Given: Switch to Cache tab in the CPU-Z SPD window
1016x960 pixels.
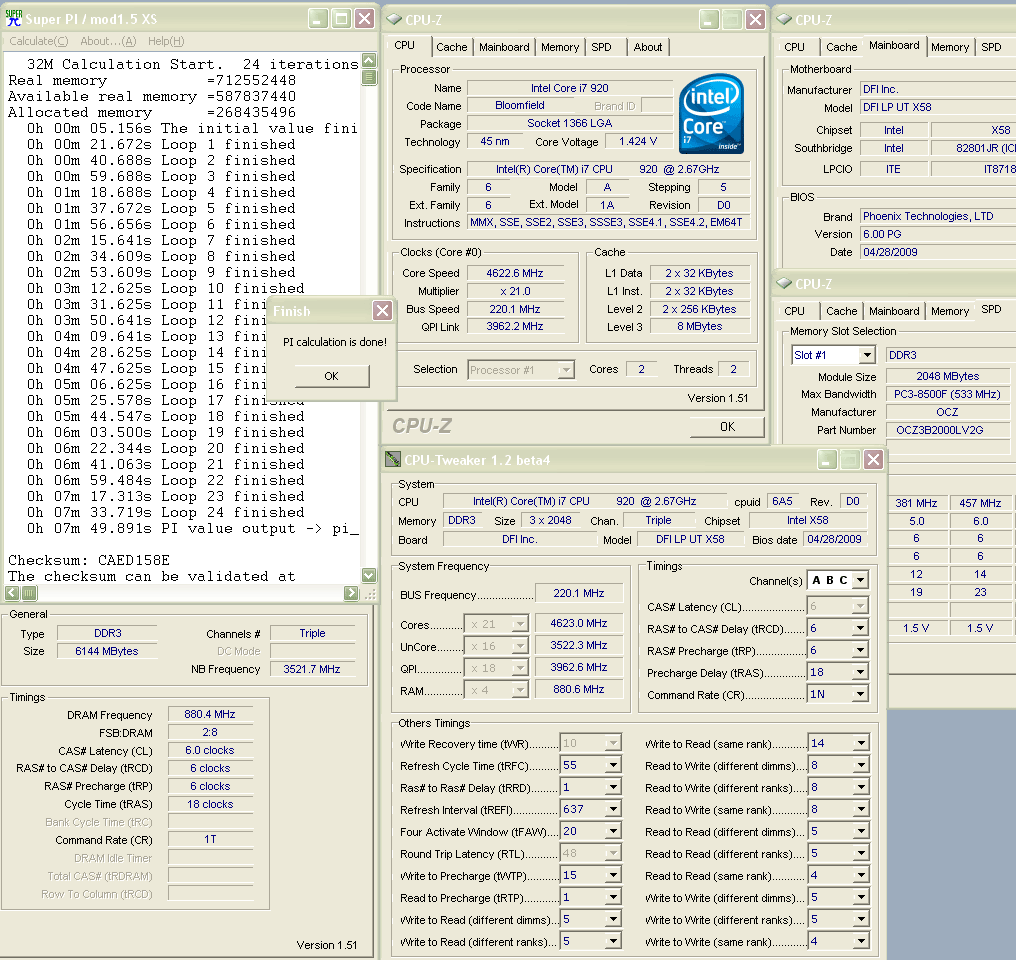Looking at the screenshot, I should [842, 311].
